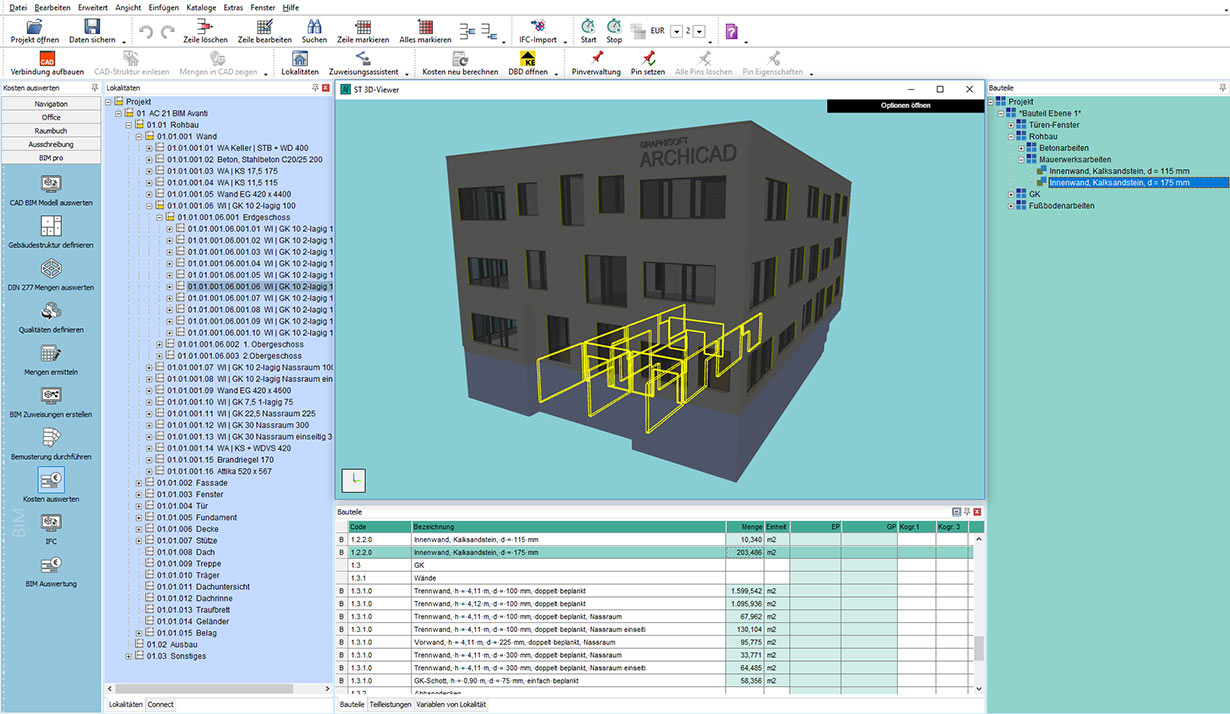This screenshot has height=714, width=1230.
Task: Open the decimal places dropdown showing 2
Action: click(699, 31)
